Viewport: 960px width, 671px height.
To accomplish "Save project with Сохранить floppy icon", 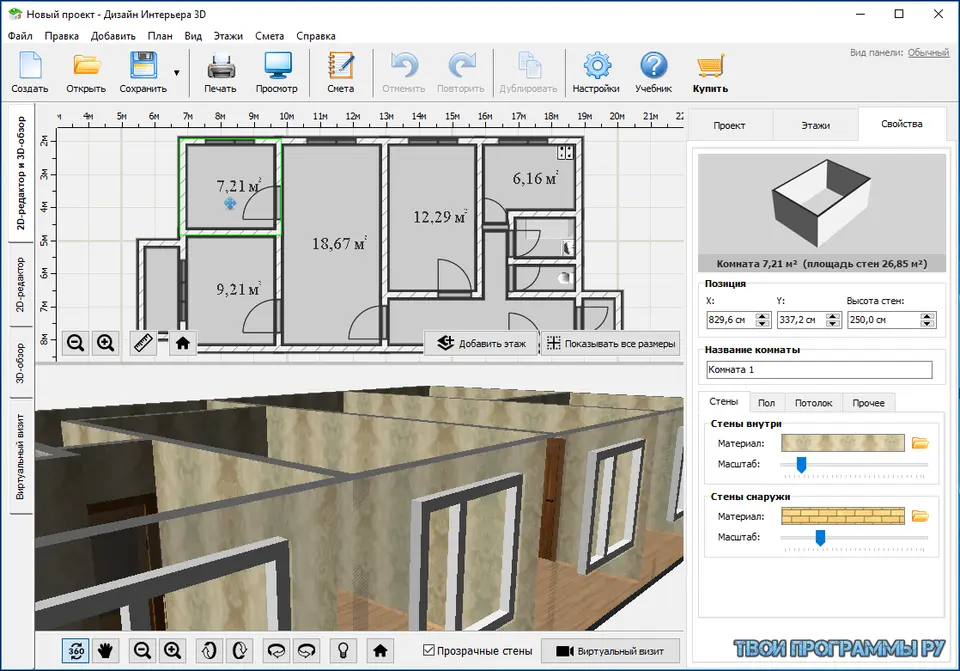I will pos(143,72).
